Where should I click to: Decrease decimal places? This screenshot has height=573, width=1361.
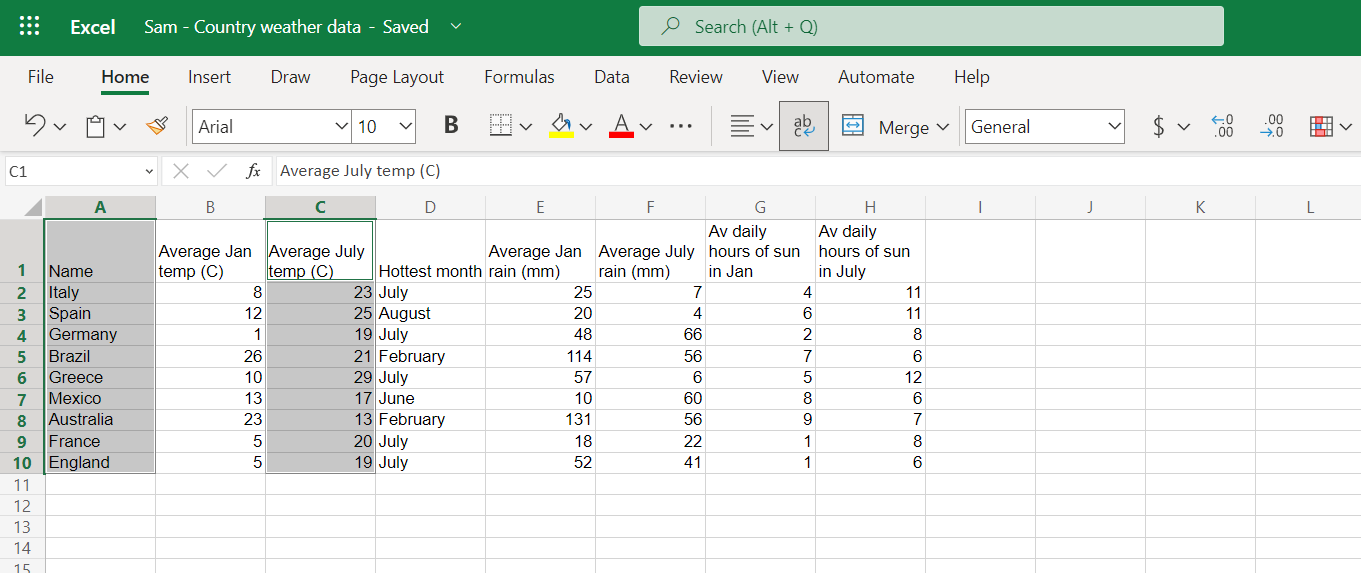pos(1272,126)
